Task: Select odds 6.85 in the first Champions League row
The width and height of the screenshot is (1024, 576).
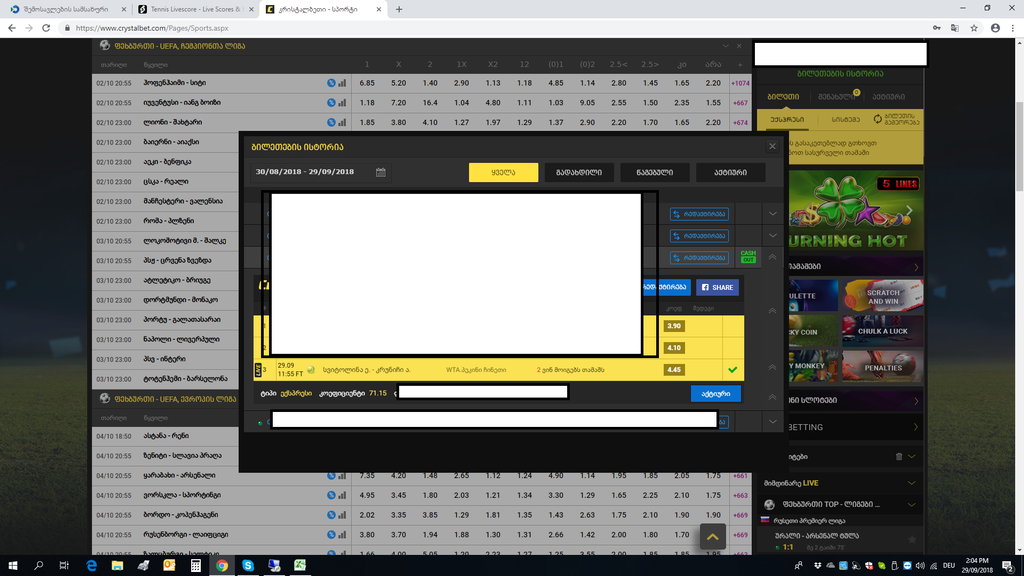Action: coord(367,83)
